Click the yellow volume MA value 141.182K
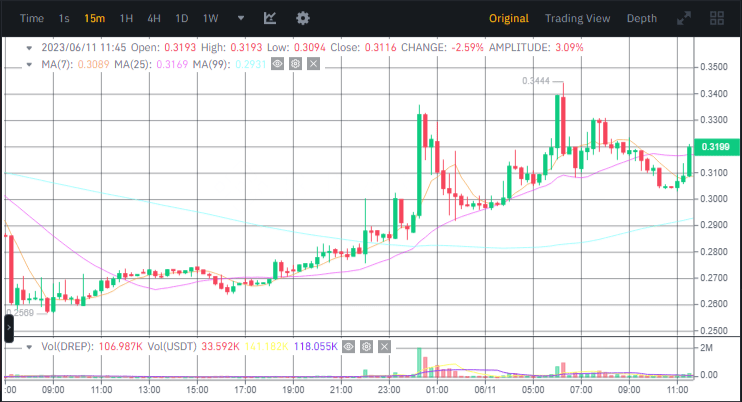 click(x=266, y=347)
